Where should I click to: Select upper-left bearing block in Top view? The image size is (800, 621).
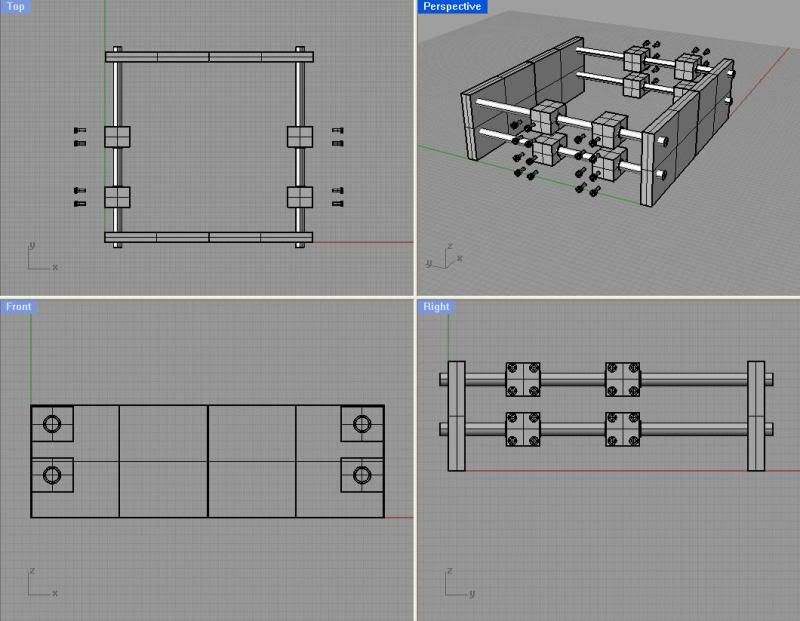tap(117, 136)
